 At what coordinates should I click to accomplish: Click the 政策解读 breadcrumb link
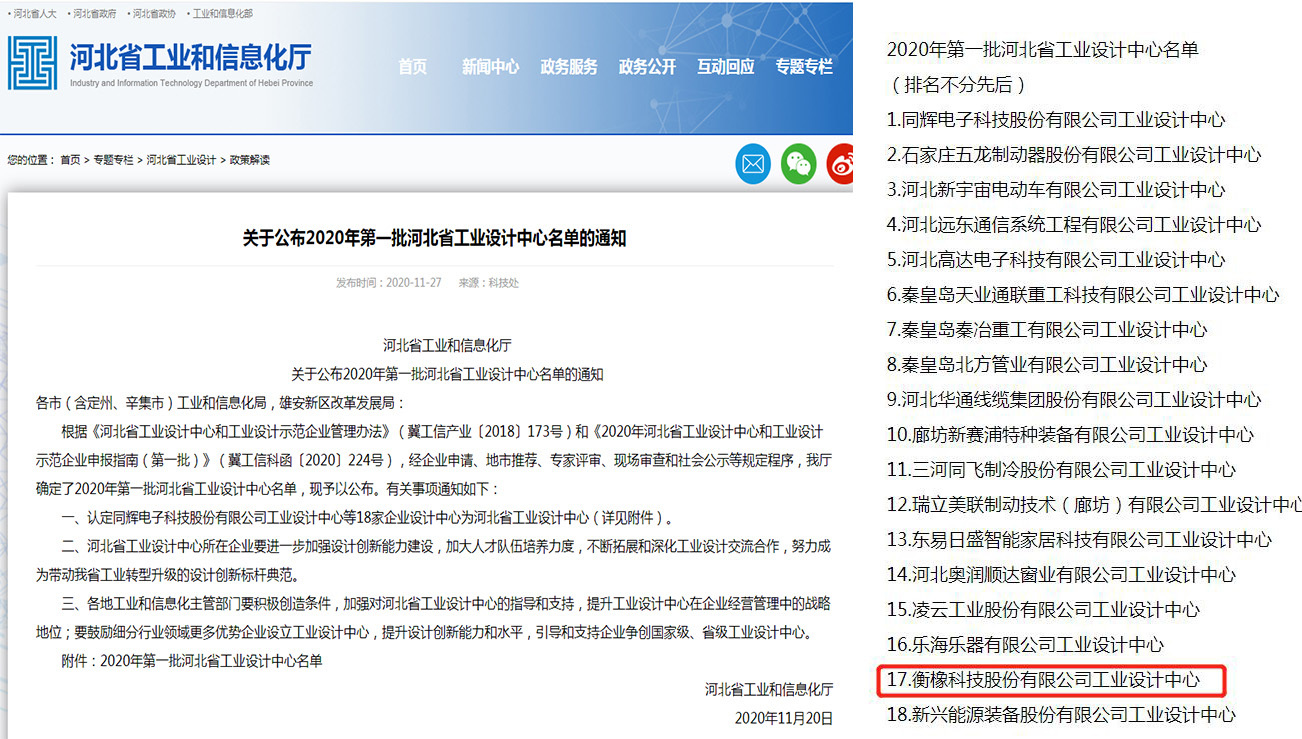[250, 160]
